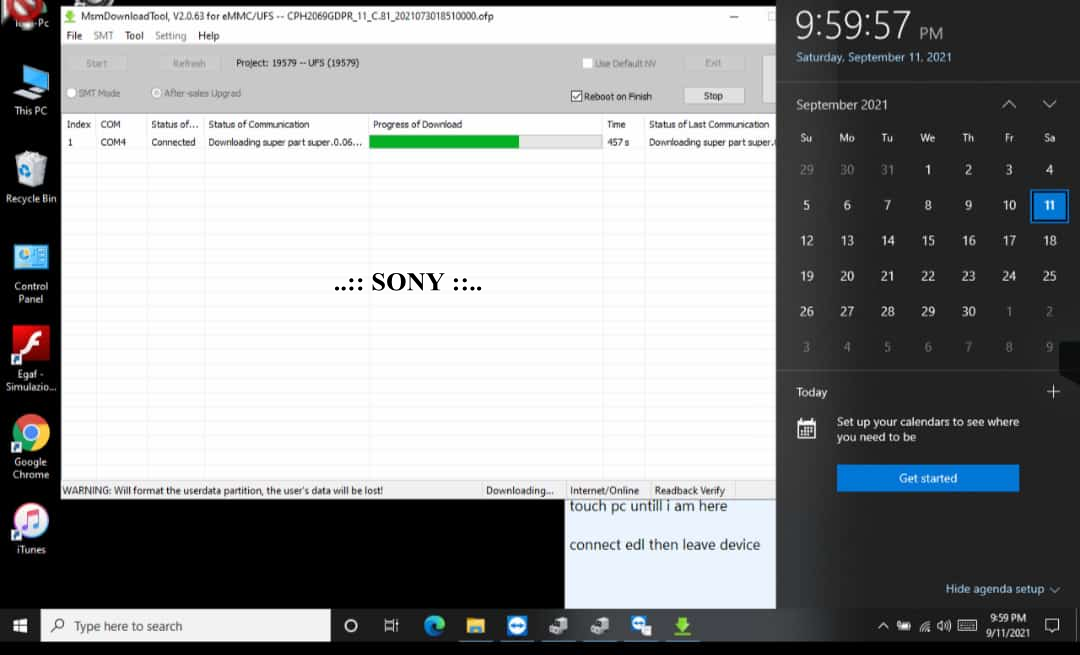
Task: Uncheck Reboot on Finish checkbox
Action: (x=577, y=96)
